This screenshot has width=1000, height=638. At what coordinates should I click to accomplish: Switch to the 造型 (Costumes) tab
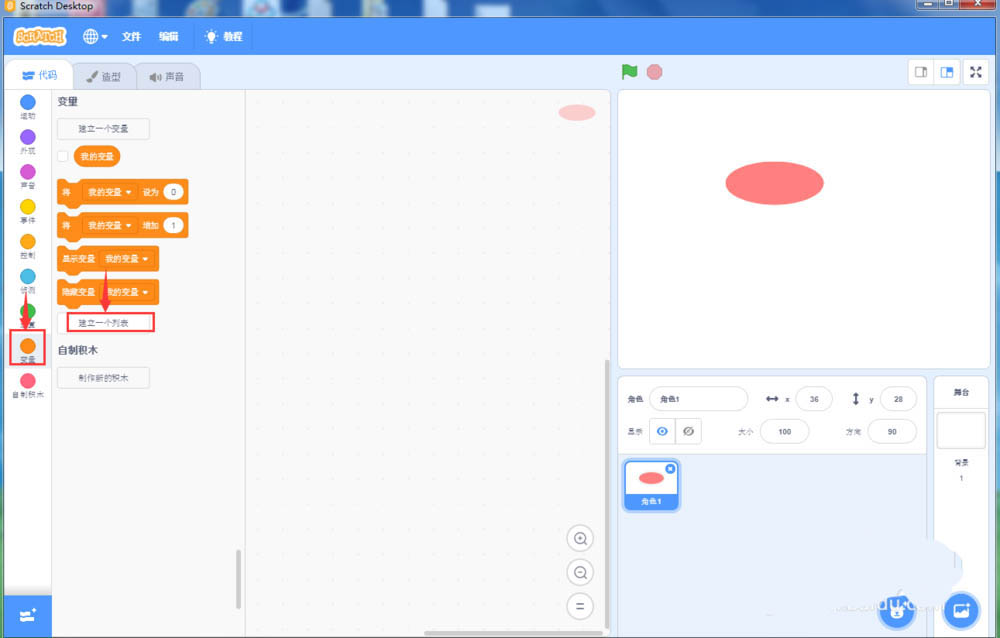click(x=105, y=75)
